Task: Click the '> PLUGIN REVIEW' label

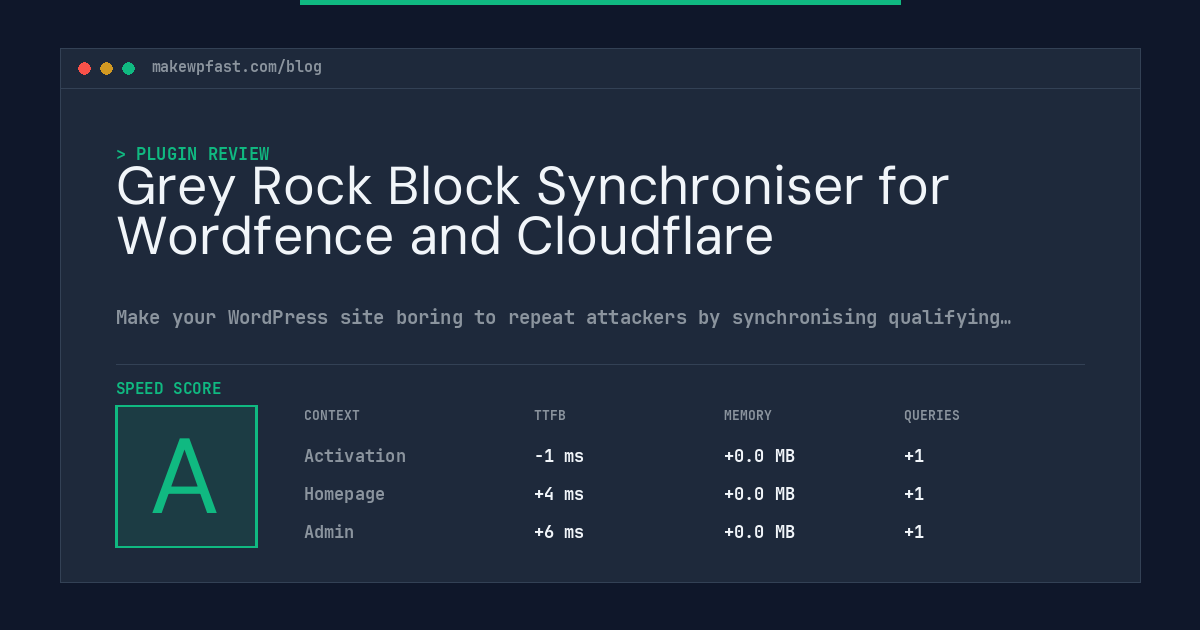Action: (193, 154)
